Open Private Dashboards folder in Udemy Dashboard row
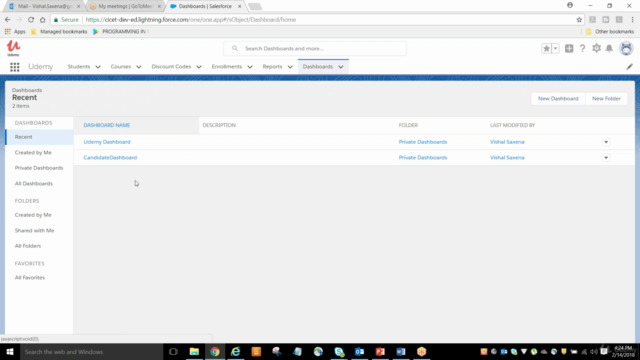 (x=423, y=142)
